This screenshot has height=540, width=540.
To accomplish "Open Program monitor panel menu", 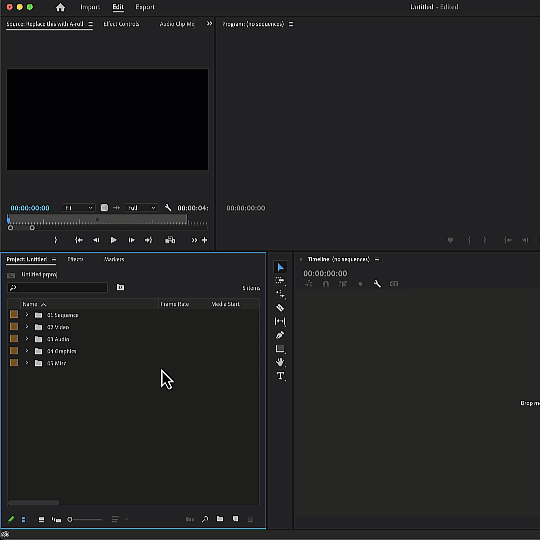I will pos(291,24).
